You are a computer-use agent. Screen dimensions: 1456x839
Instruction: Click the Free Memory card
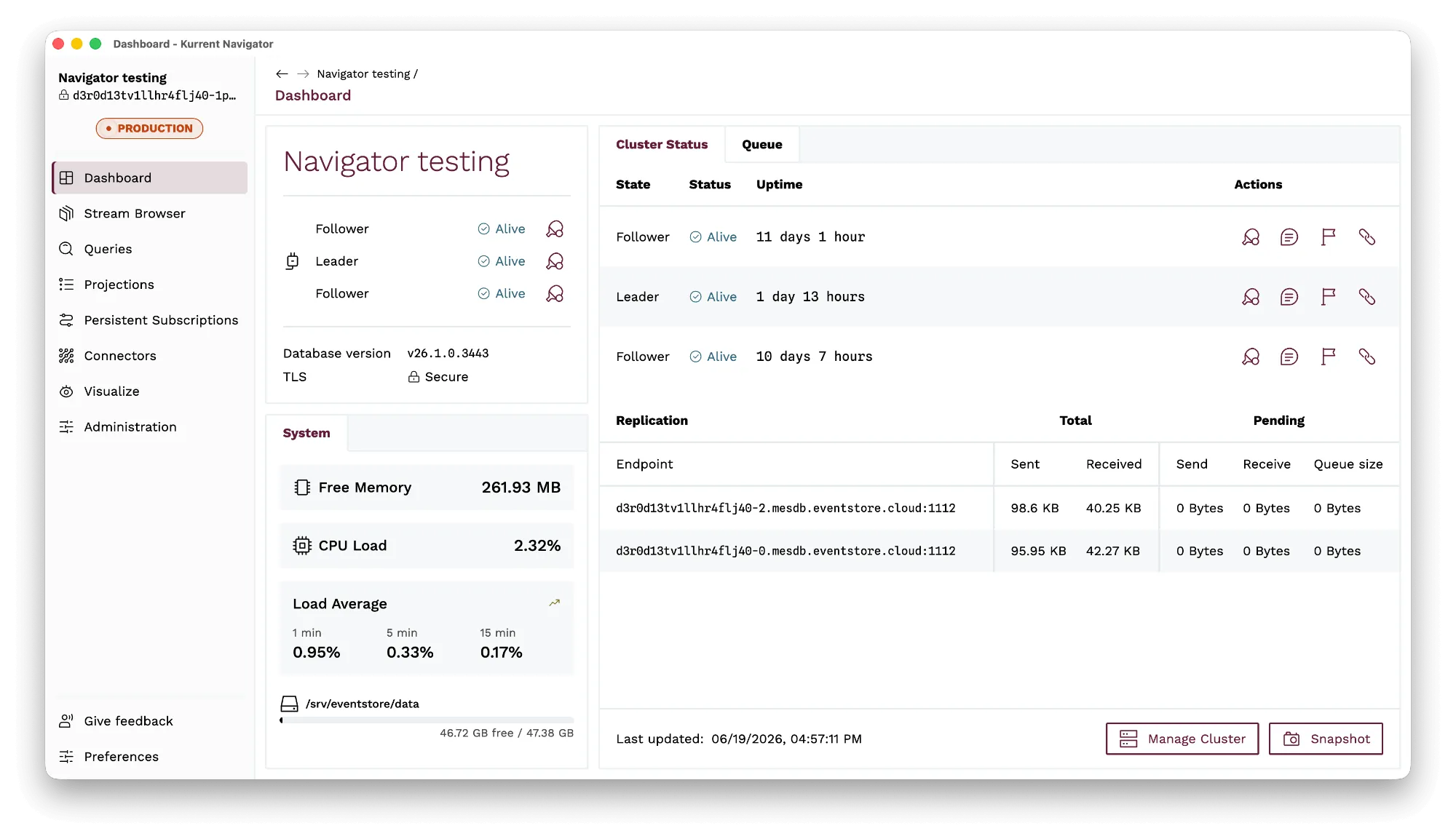pos(427,488)
